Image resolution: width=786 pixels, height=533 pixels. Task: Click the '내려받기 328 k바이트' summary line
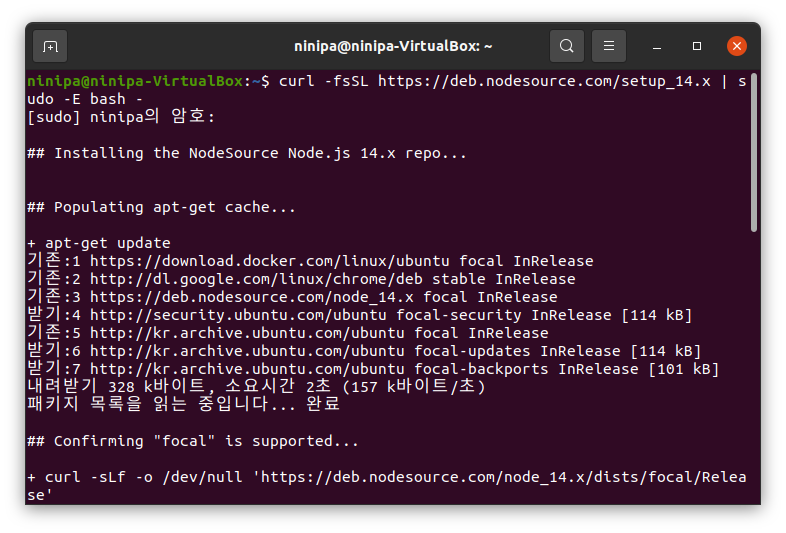(256, 387)
